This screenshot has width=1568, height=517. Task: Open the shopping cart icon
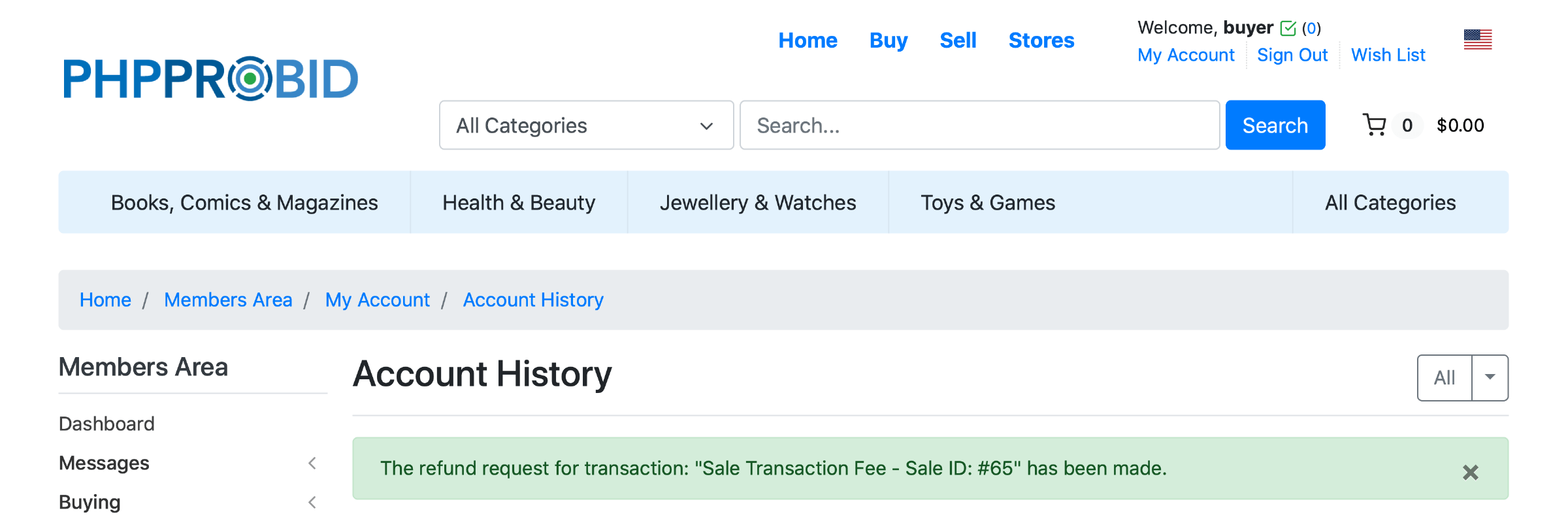click(x=1374, y=125)
